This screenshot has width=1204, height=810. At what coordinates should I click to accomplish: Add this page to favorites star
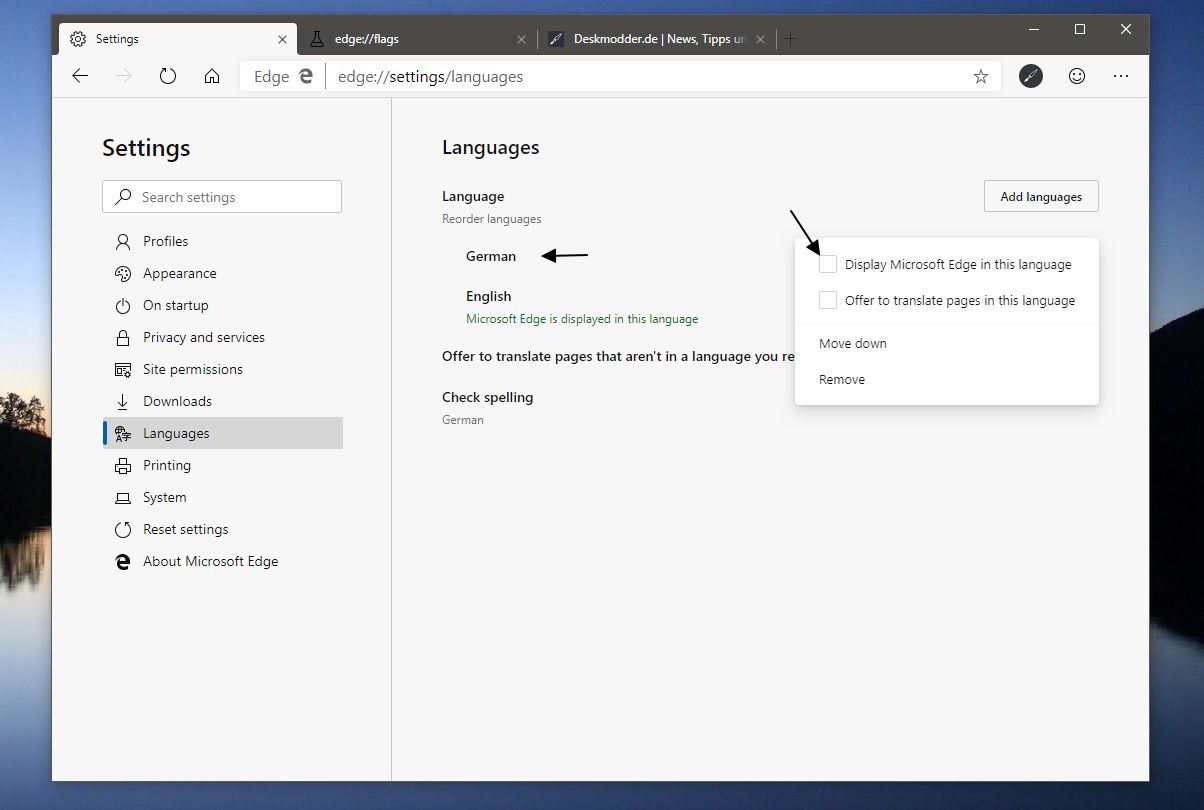pos(981,76)
